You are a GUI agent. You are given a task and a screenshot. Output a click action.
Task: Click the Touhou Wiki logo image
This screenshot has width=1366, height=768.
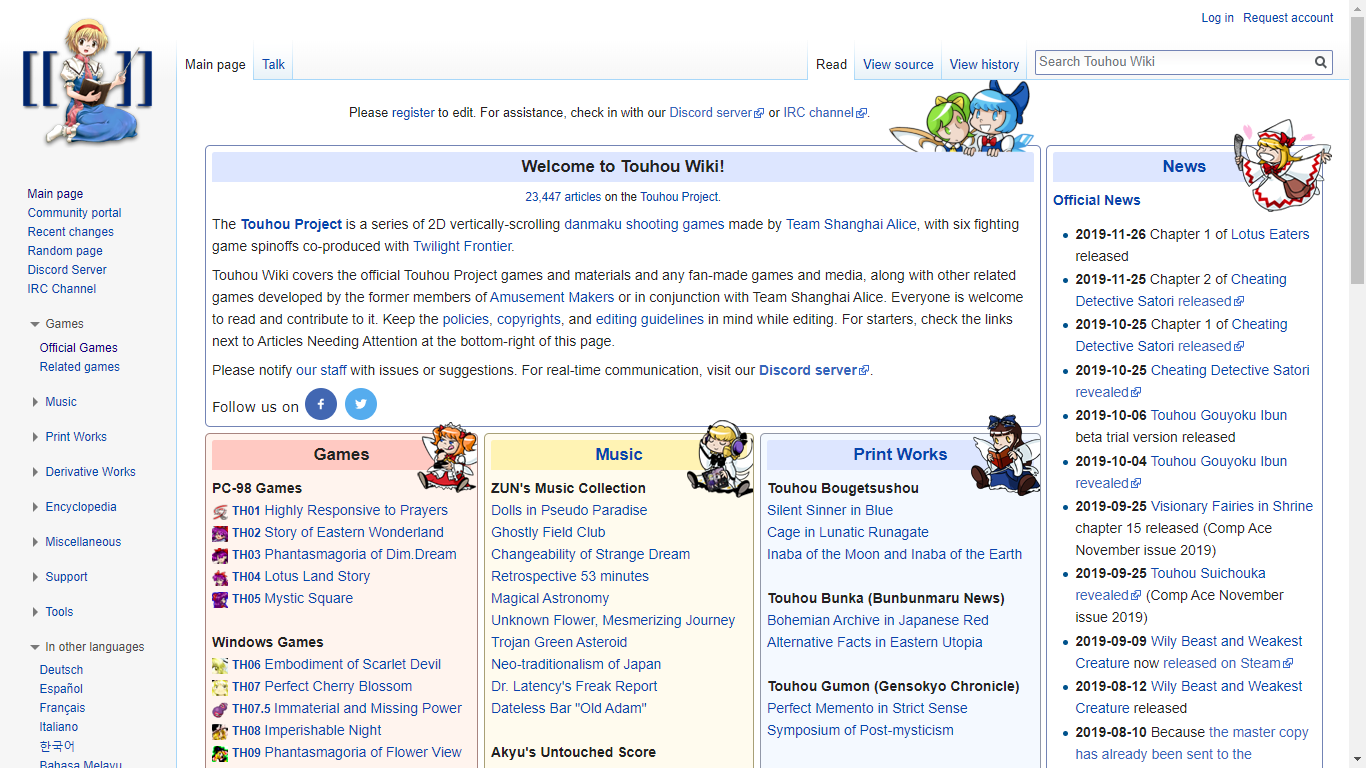click(88, 82)
